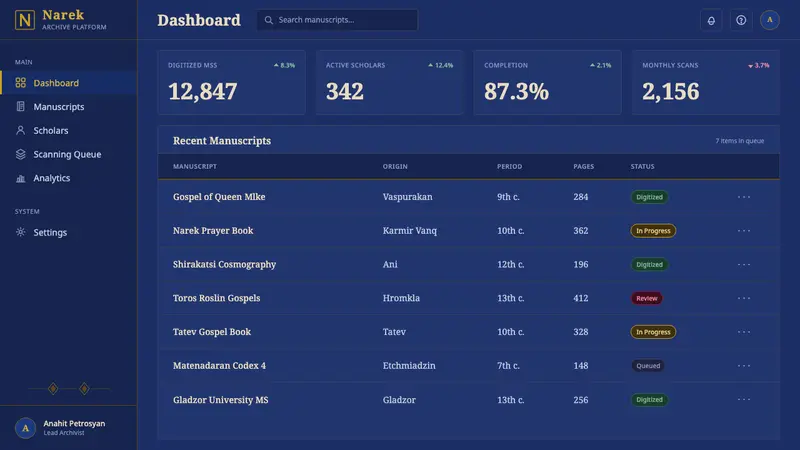Click In Progress badge for Narek Prayer Book
800x450 pixels.
653,231
